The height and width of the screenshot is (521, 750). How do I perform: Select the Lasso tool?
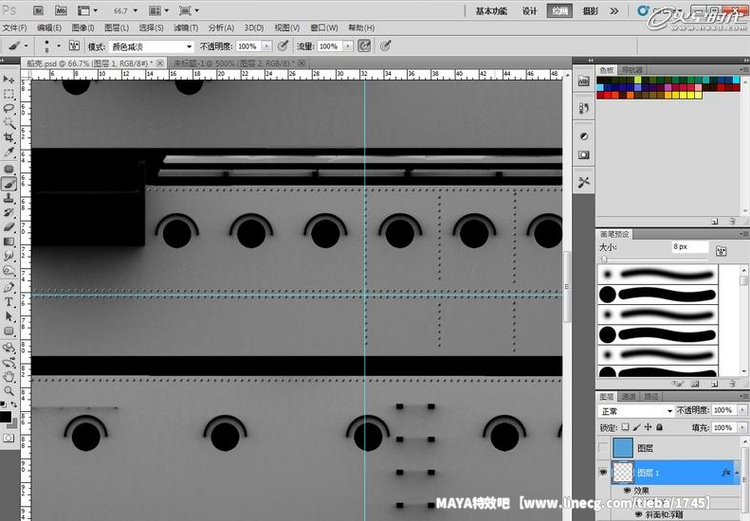pyautogui.click(x=9, y=109)
